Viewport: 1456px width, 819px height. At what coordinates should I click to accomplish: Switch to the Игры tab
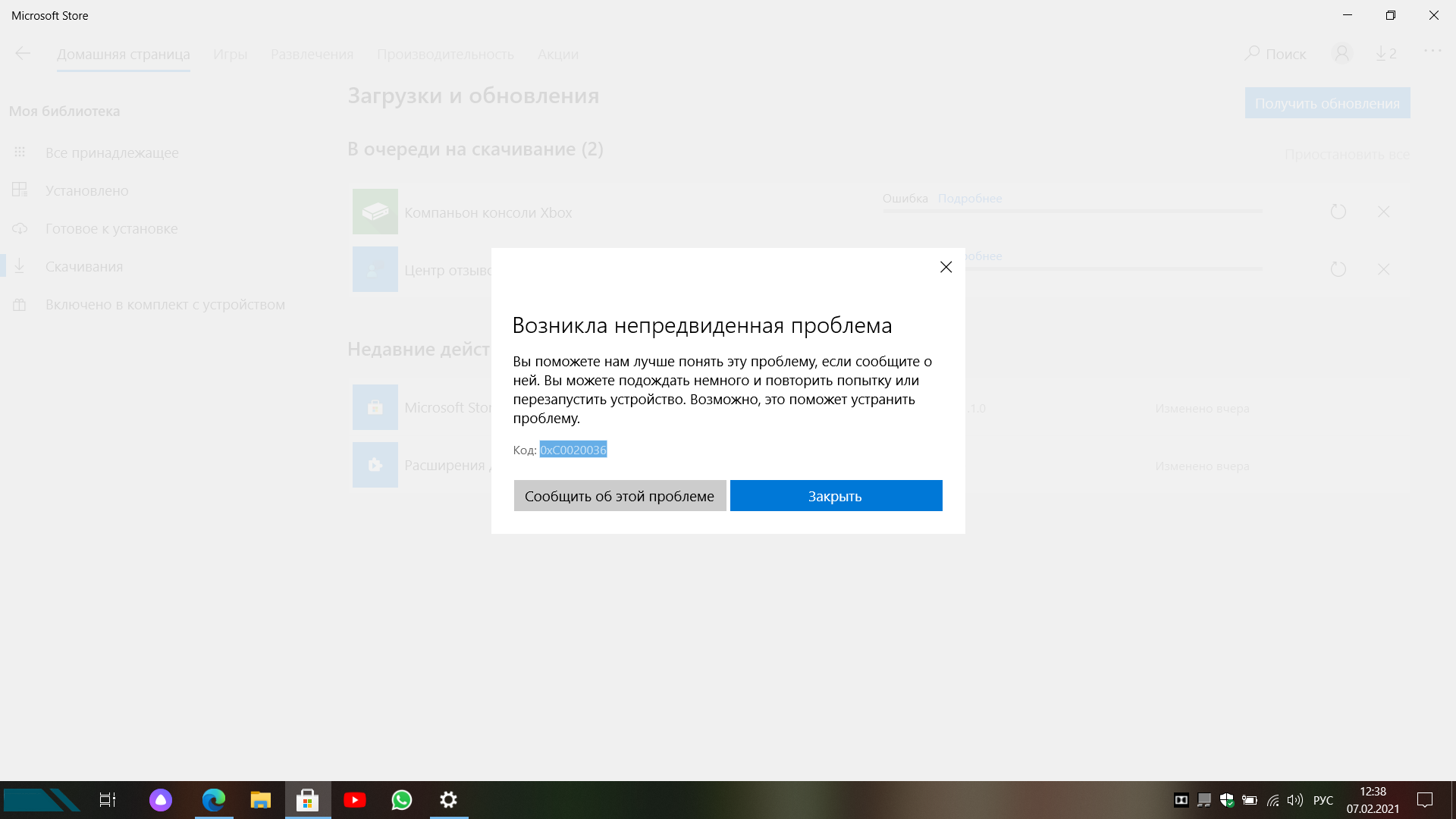pos(231,55)
